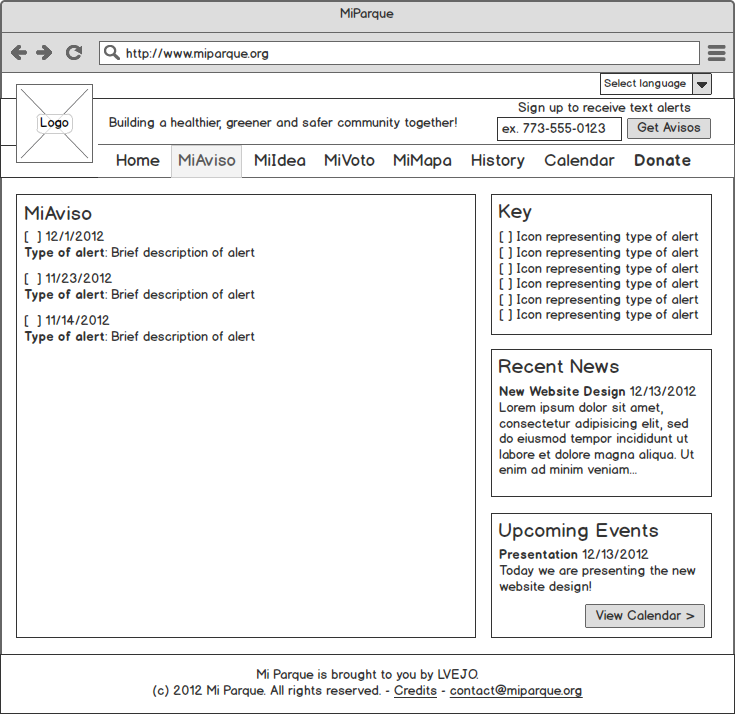Select the MiAviso tab

pos(207,161)
